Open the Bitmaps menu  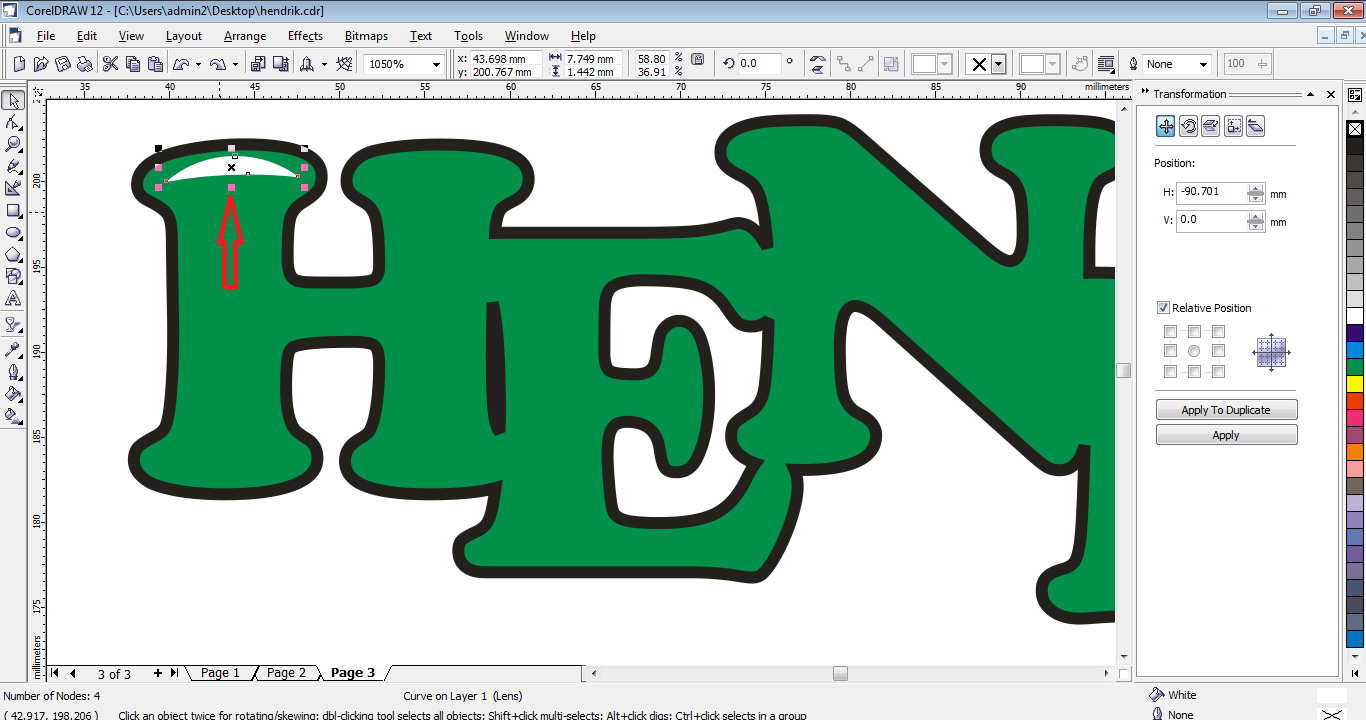click(366, 36)
